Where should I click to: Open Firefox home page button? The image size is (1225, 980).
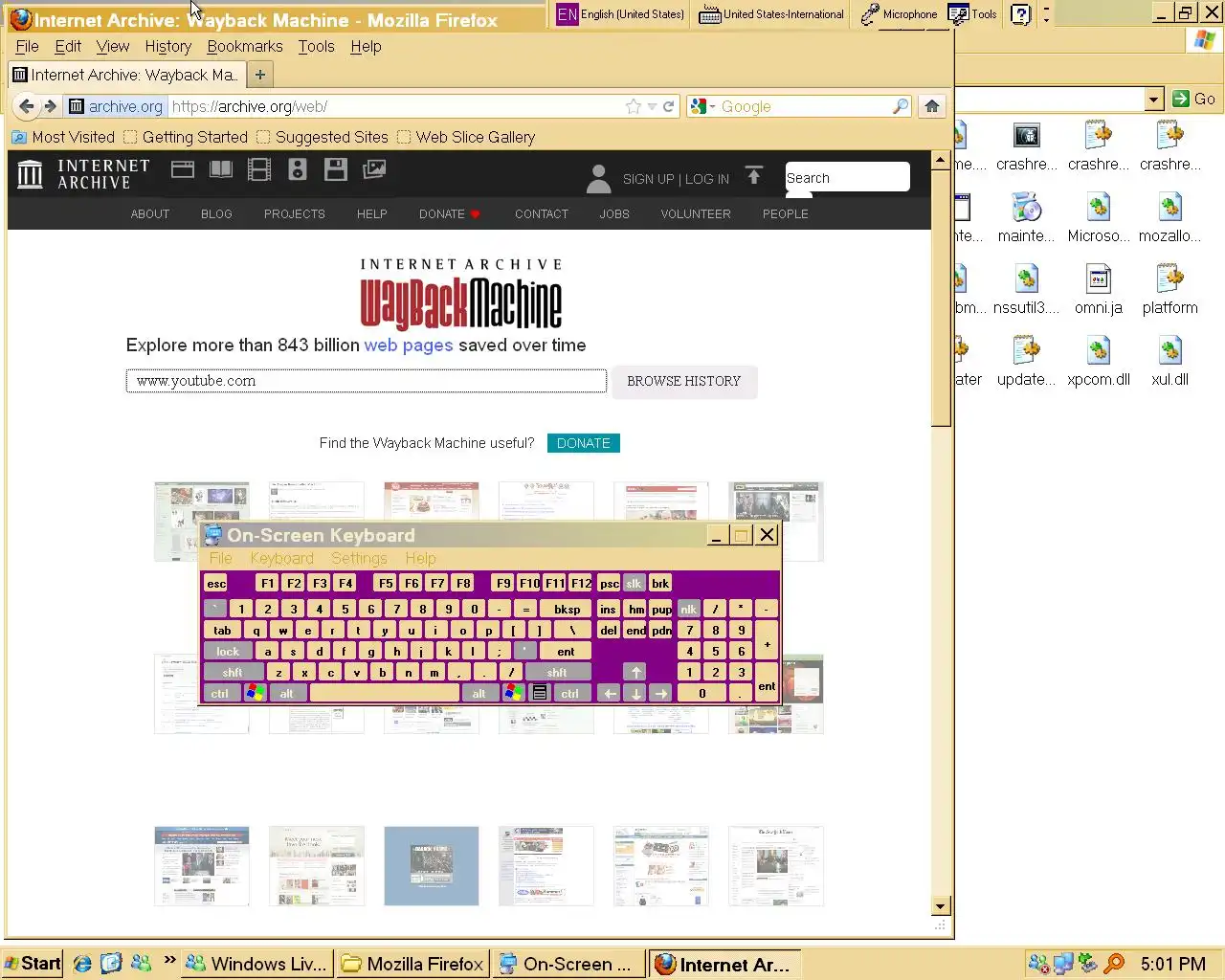coord(932,106)
